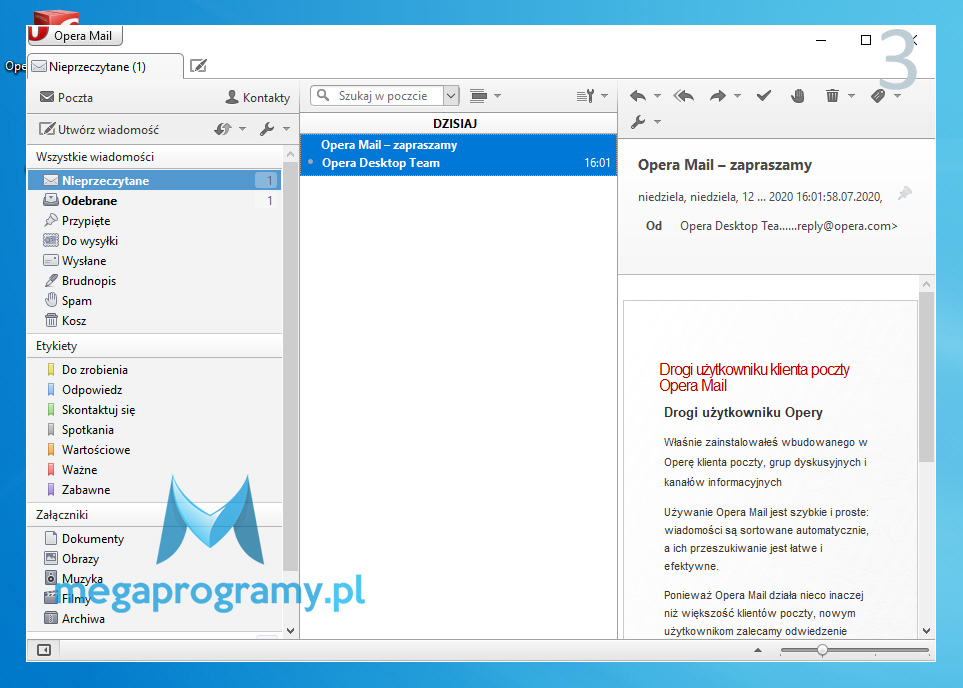Select the Spotkania gray label
Viewport: 963px width, 688px height.
click(x=155, y=429)
